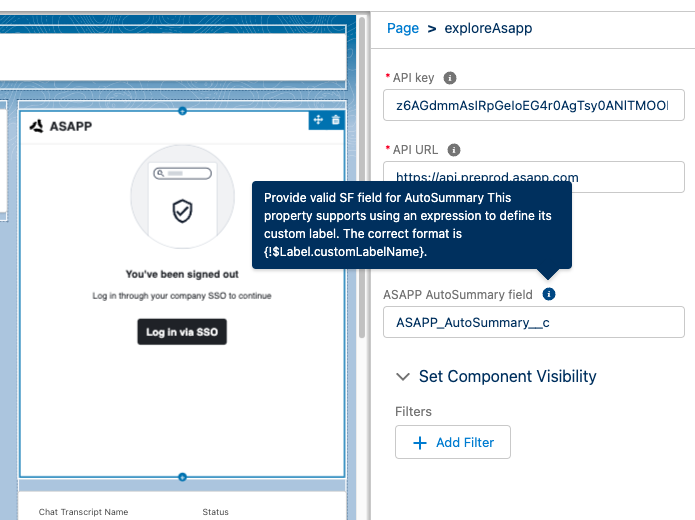Click the ASAPP AutoSummary field info icon
This screenshot has height=520, width=695.
pos(549,294)
